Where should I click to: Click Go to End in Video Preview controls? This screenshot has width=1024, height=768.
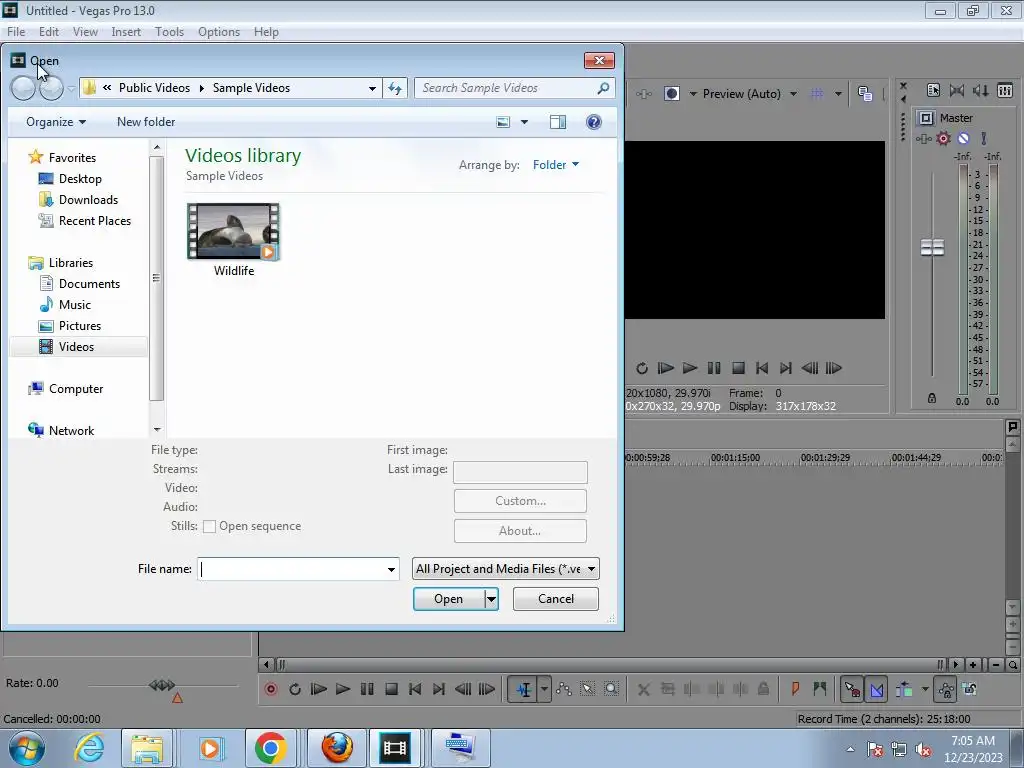[786, 368]
